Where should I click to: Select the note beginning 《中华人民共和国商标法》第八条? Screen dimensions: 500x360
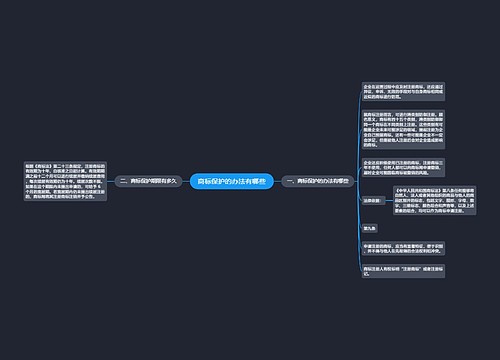[435, 201]
